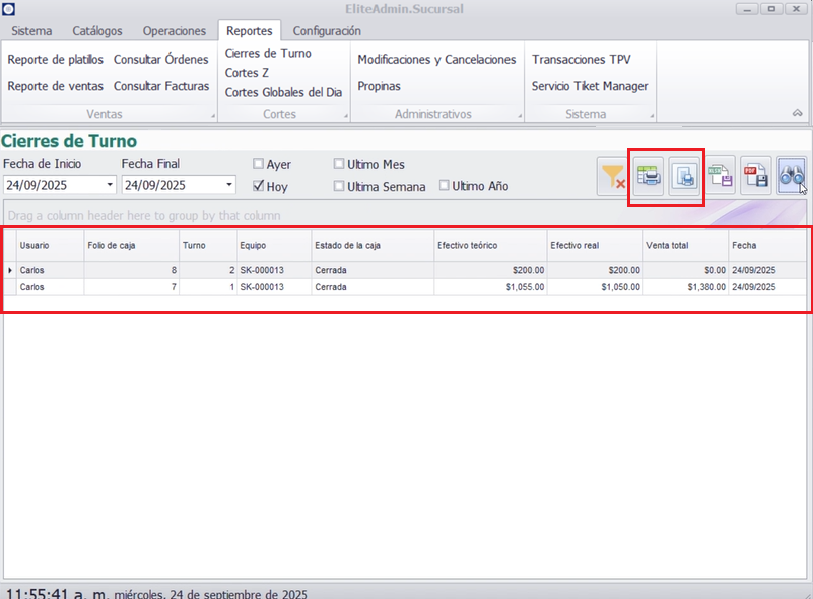Click the clear filter funnel icon

[x=613, y=177]
